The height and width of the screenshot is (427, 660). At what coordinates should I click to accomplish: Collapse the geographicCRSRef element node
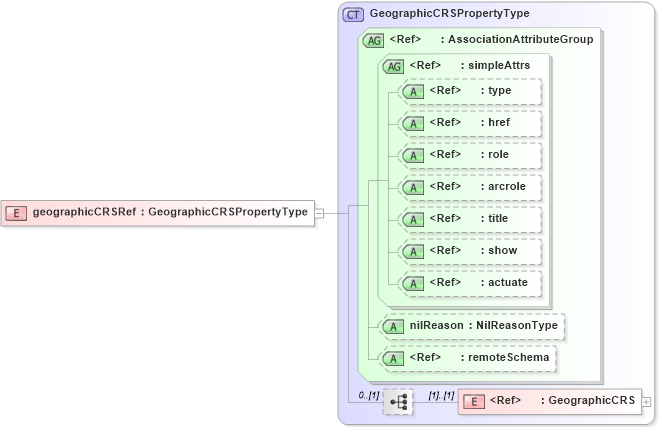(x=319, y=214)
